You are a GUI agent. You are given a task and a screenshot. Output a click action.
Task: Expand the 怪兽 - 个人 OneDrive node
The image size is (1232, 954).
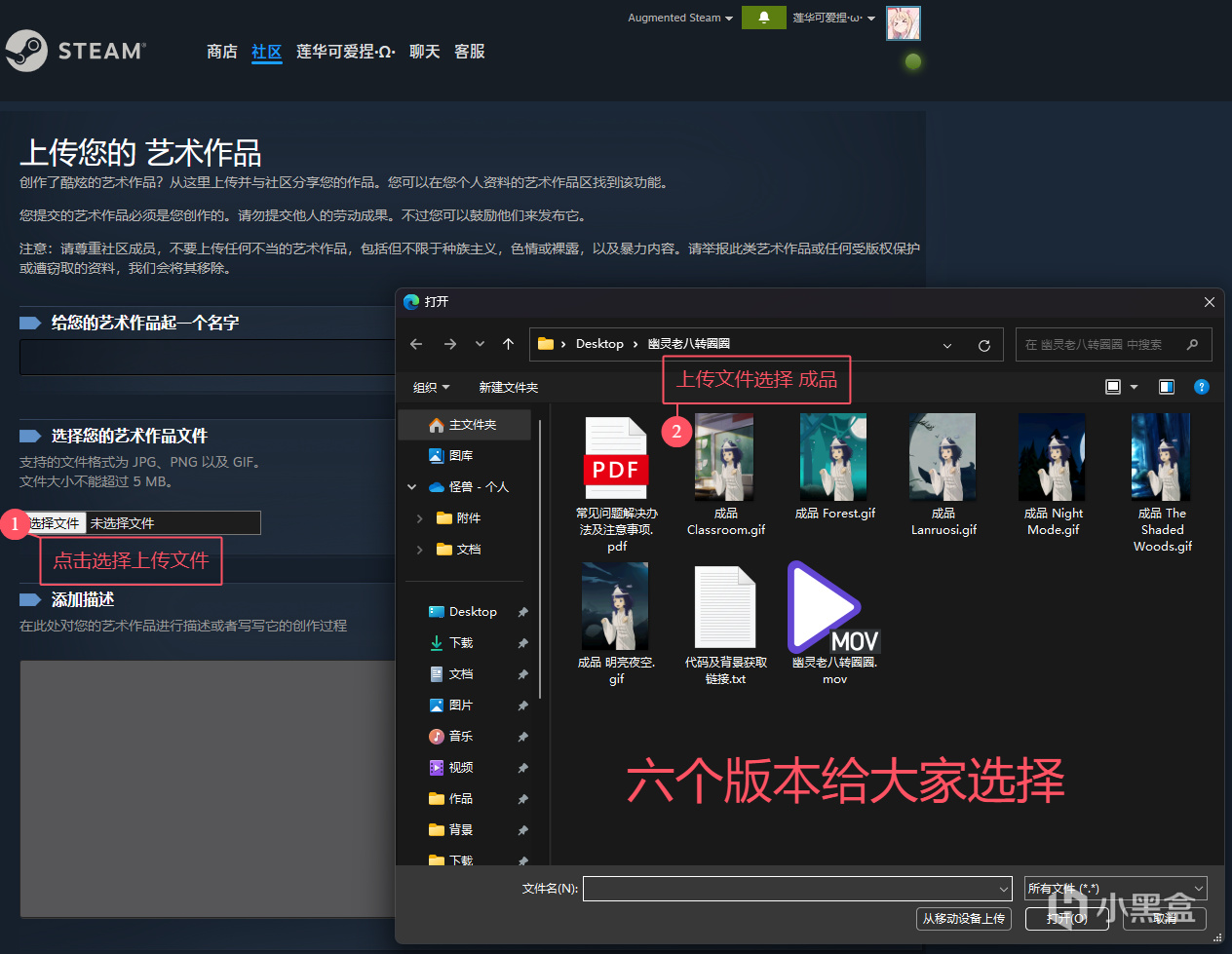point(411,487)
